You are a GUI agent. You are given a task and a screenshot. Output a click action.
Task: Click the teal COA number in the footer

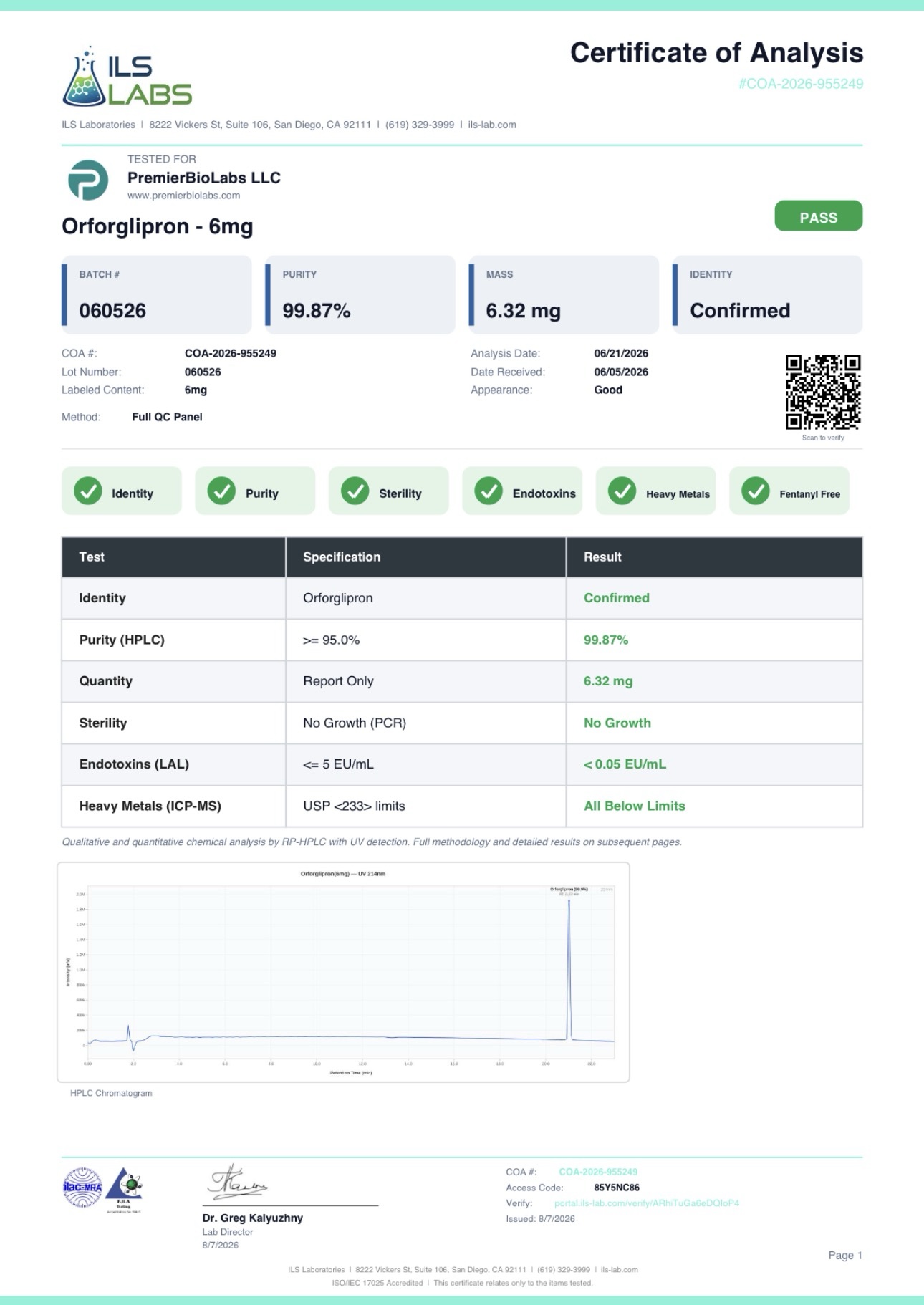[x=598, y=1172]
